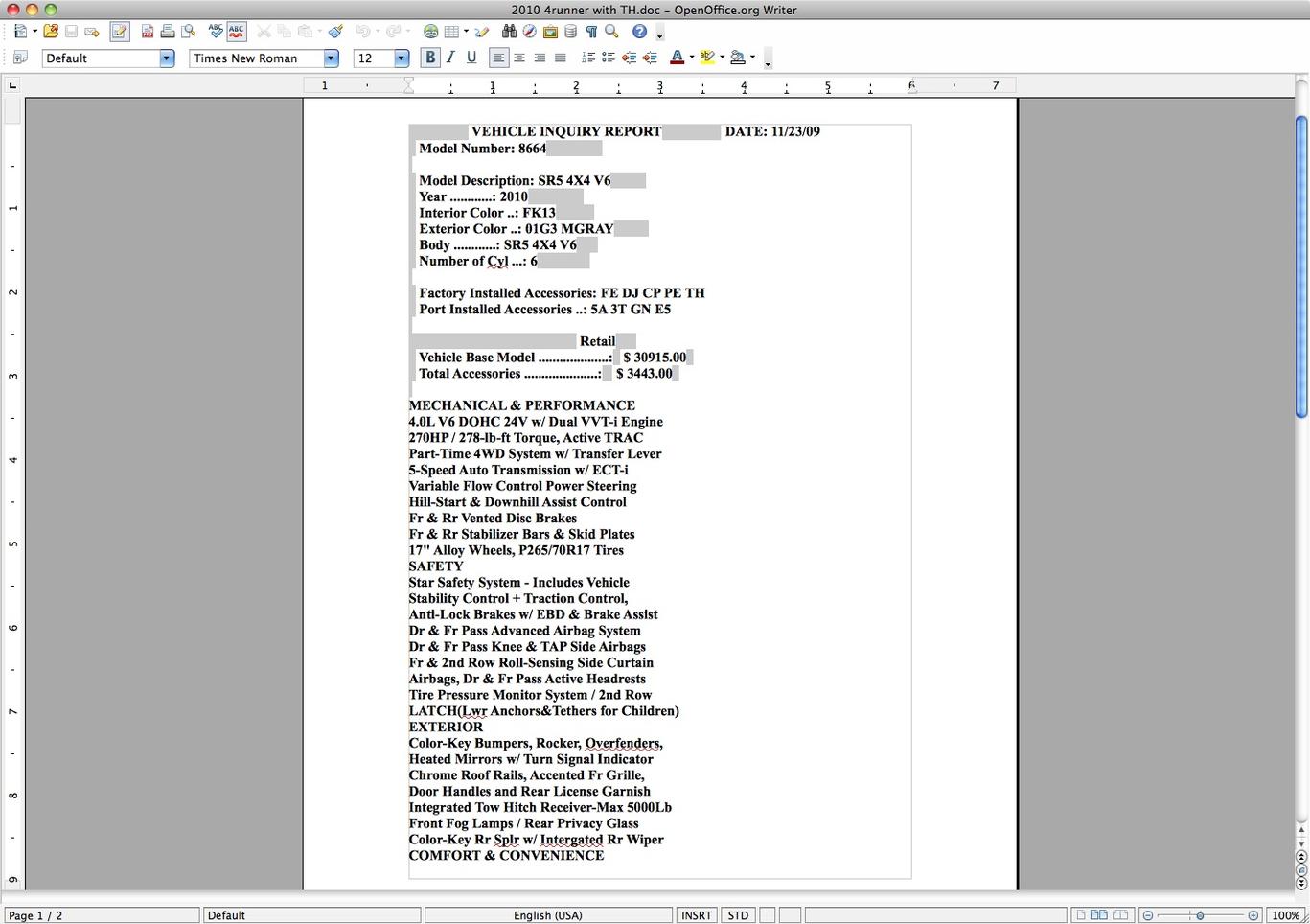The height and width of the screenshot is (924, 1310).
Task: Run Spelling and Grammar check
Action: pos(216,32)
